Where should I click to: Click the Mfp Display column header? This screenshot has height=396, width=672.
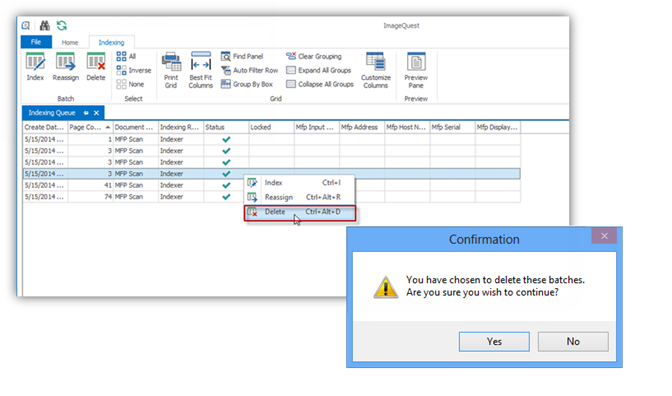pos(498,127)
